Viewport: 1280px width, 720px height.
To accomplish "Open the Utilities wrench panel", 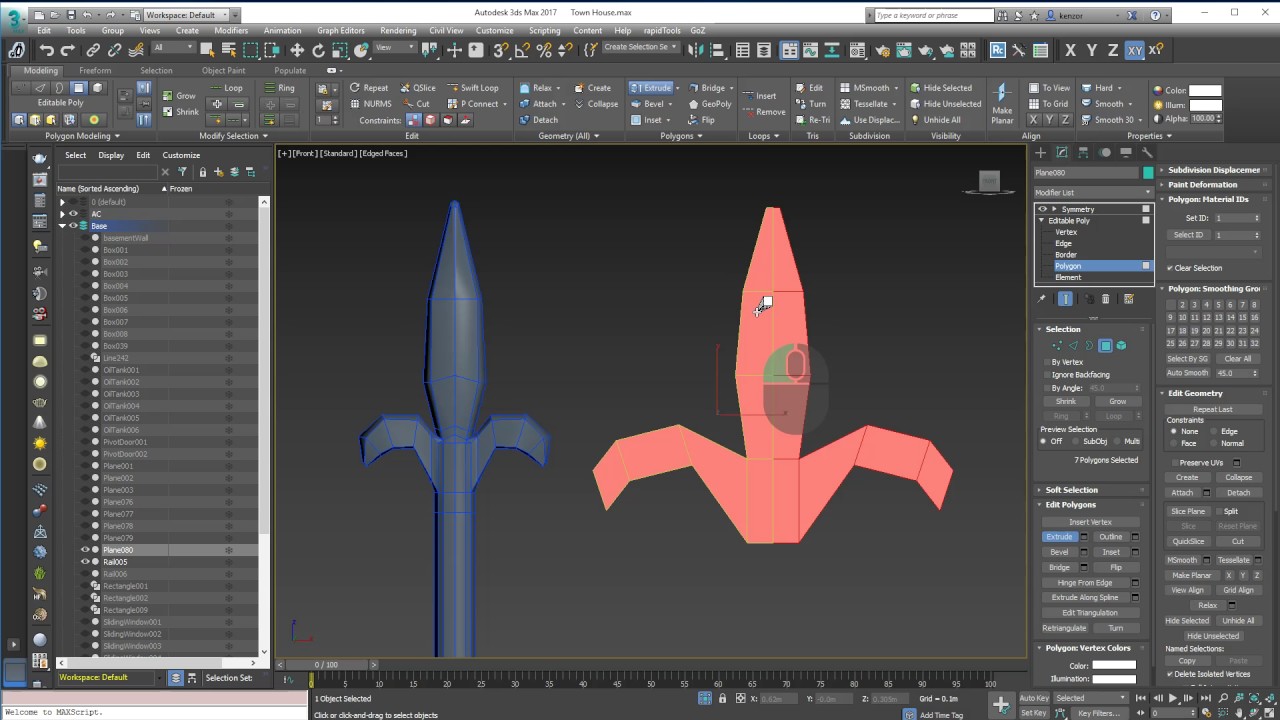I will click(x=1147, y=153).
